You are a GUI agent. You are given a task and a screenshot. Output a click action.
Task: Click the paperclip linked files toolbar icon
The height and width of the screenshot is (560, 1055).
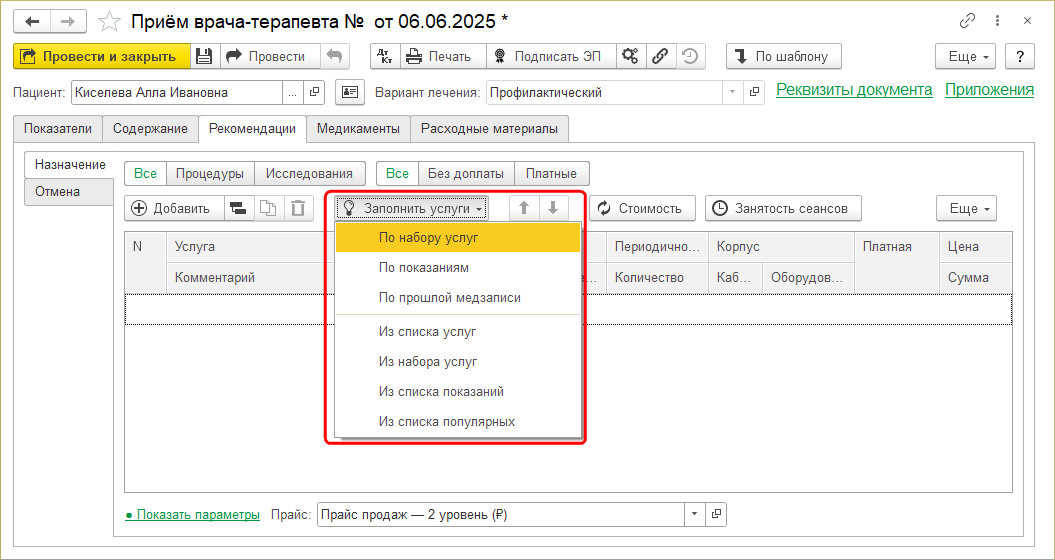(661, 57)
